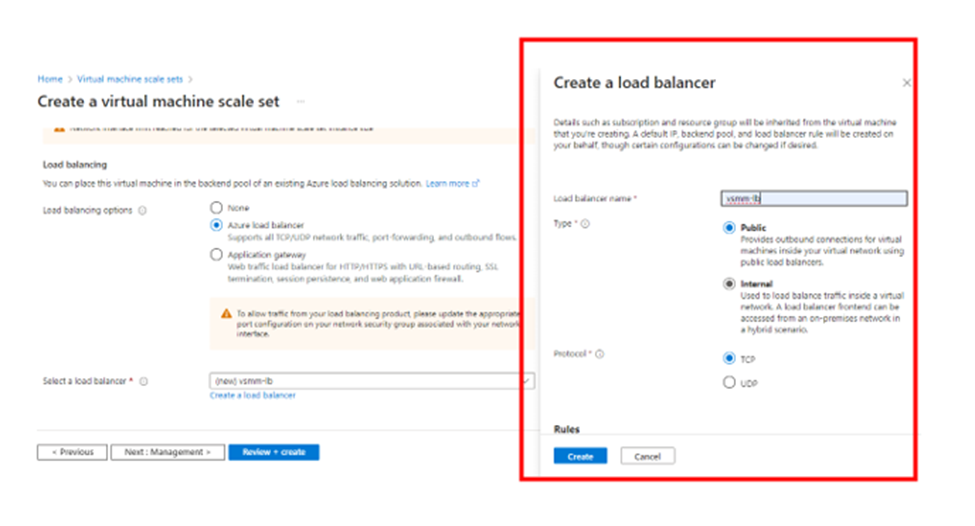Viewport: 975px width, 526px height.
Task: Click the info icon beside Select a load balancer
Action: pyautogui.click(x=144, y=381)
